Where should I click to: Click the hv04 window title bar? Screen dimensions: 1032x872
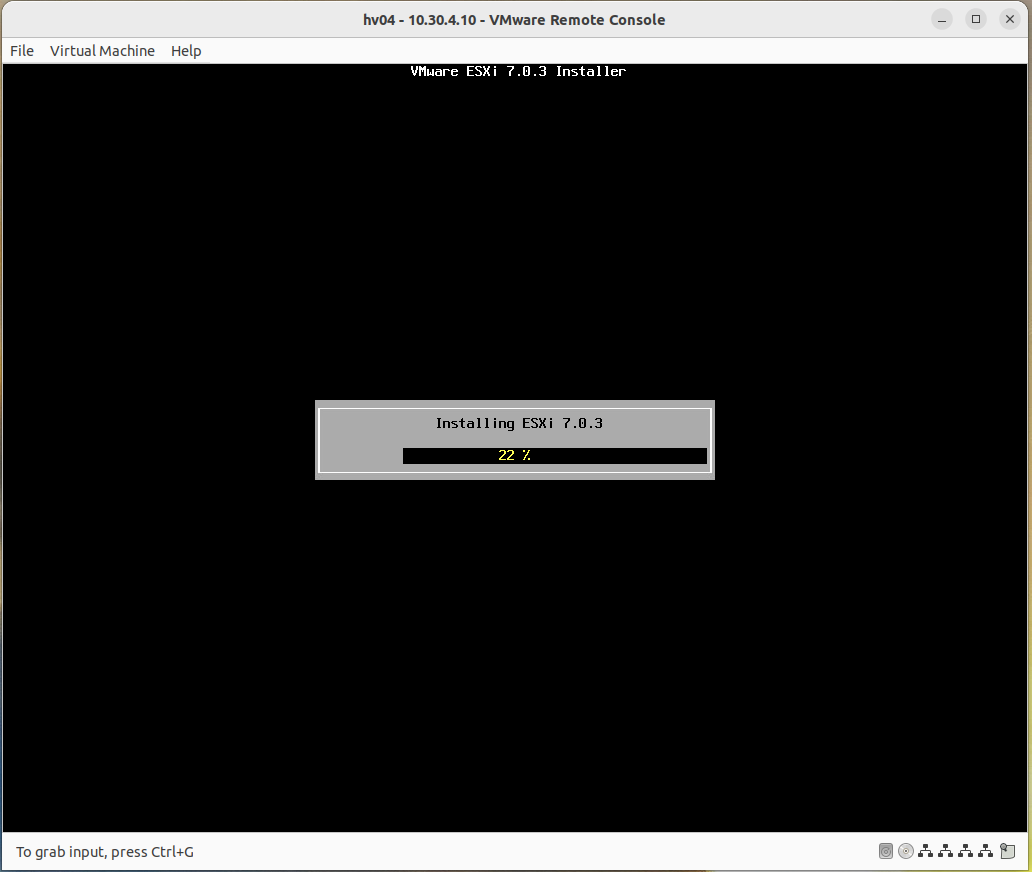(x=516, y=19)
